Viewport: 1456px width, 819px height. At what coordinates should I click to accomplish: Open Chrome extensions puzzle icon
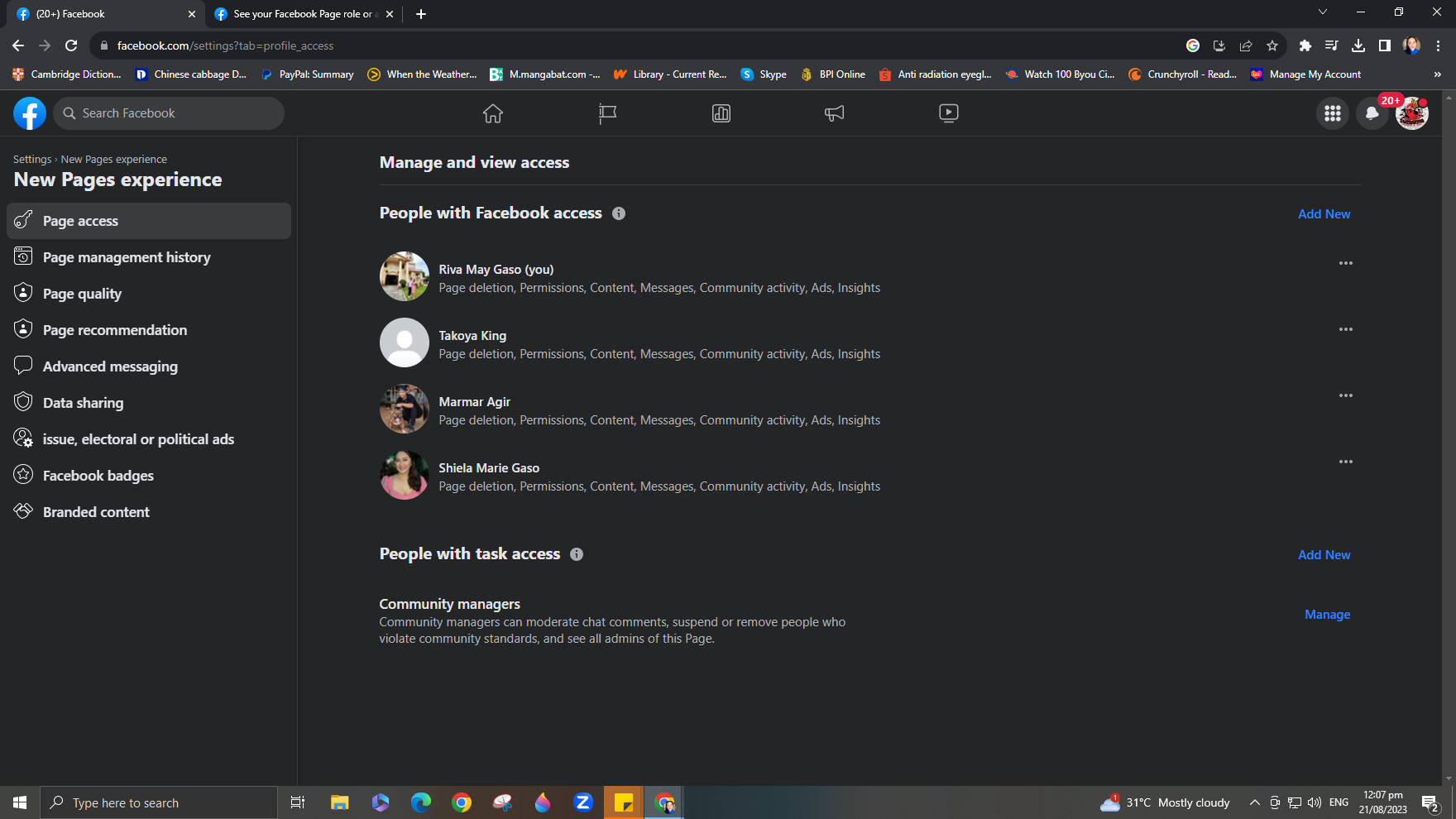pos(1305,45)
